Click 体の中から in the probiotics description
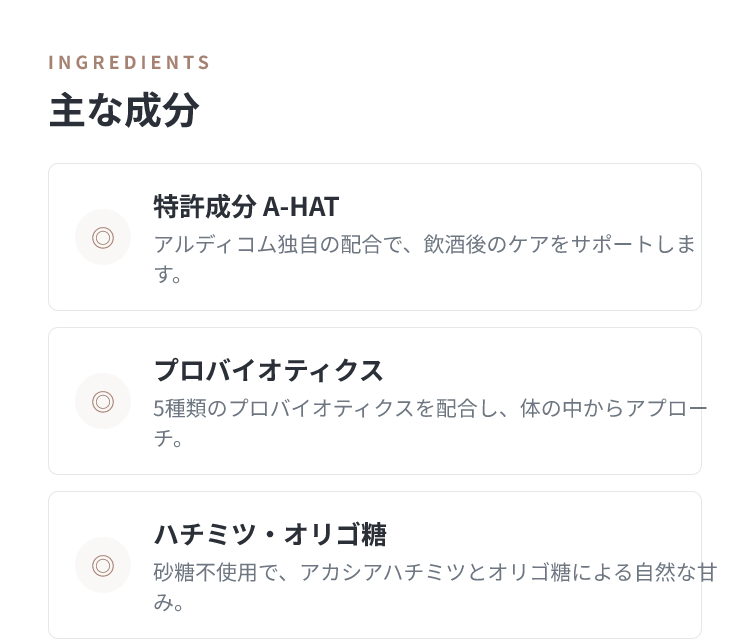Screen dimensions: 750x640 [562, 408]
